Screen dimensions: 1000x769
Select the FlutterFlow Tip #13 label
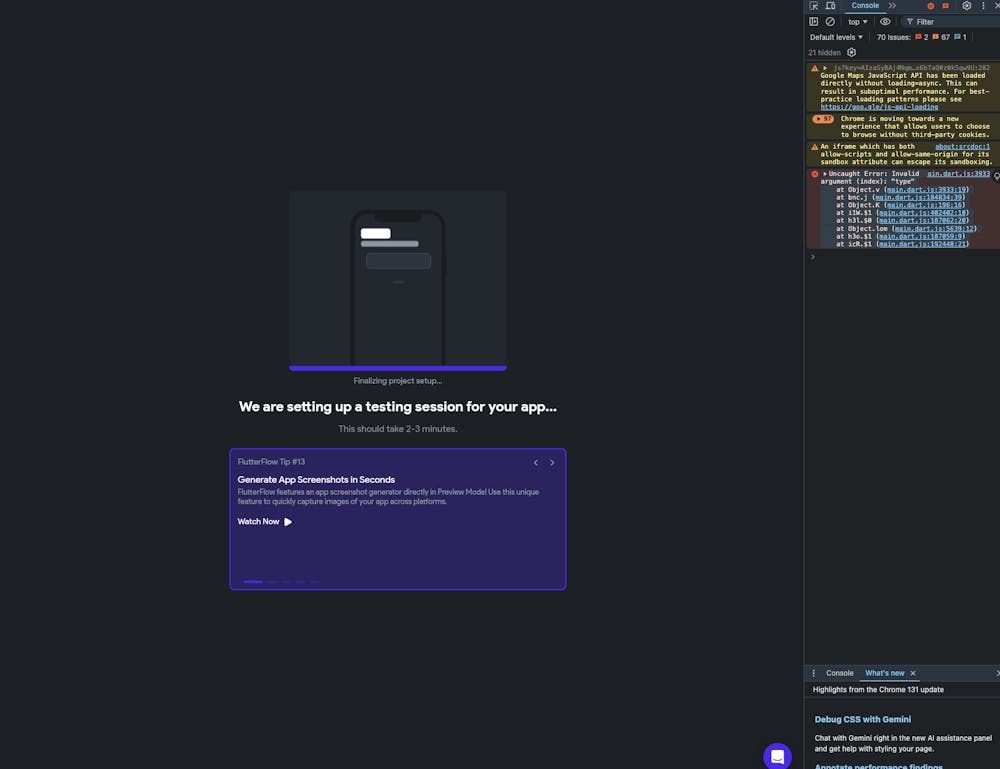click(x=271, y=462)
